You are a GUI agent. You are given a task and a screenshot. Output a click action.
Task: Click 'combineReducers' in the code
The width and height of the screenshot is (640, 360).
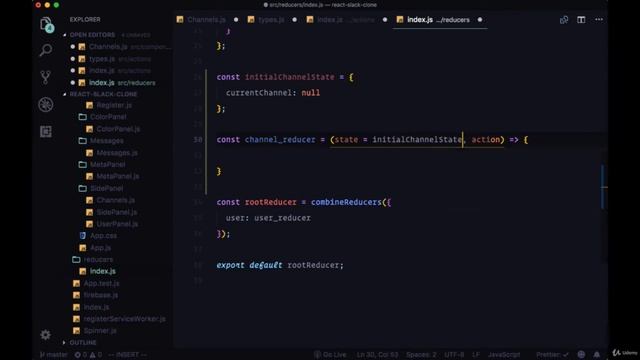click(x=346, y=202)
